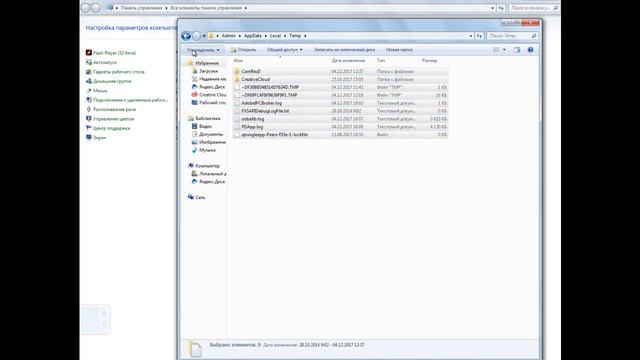Click the Forward arrow in Temp window
Viewport: 640px width, 360px height.
196,36
